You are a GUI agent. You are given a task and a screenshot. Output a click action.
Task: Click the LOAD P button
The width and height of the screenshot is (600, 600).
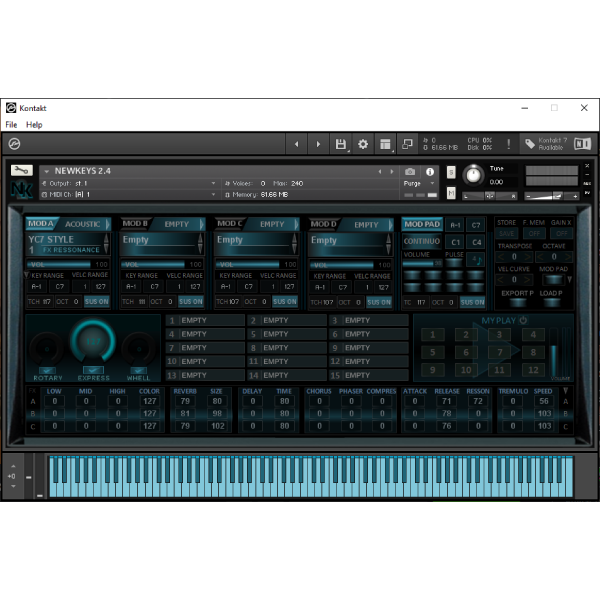[551, 302]
